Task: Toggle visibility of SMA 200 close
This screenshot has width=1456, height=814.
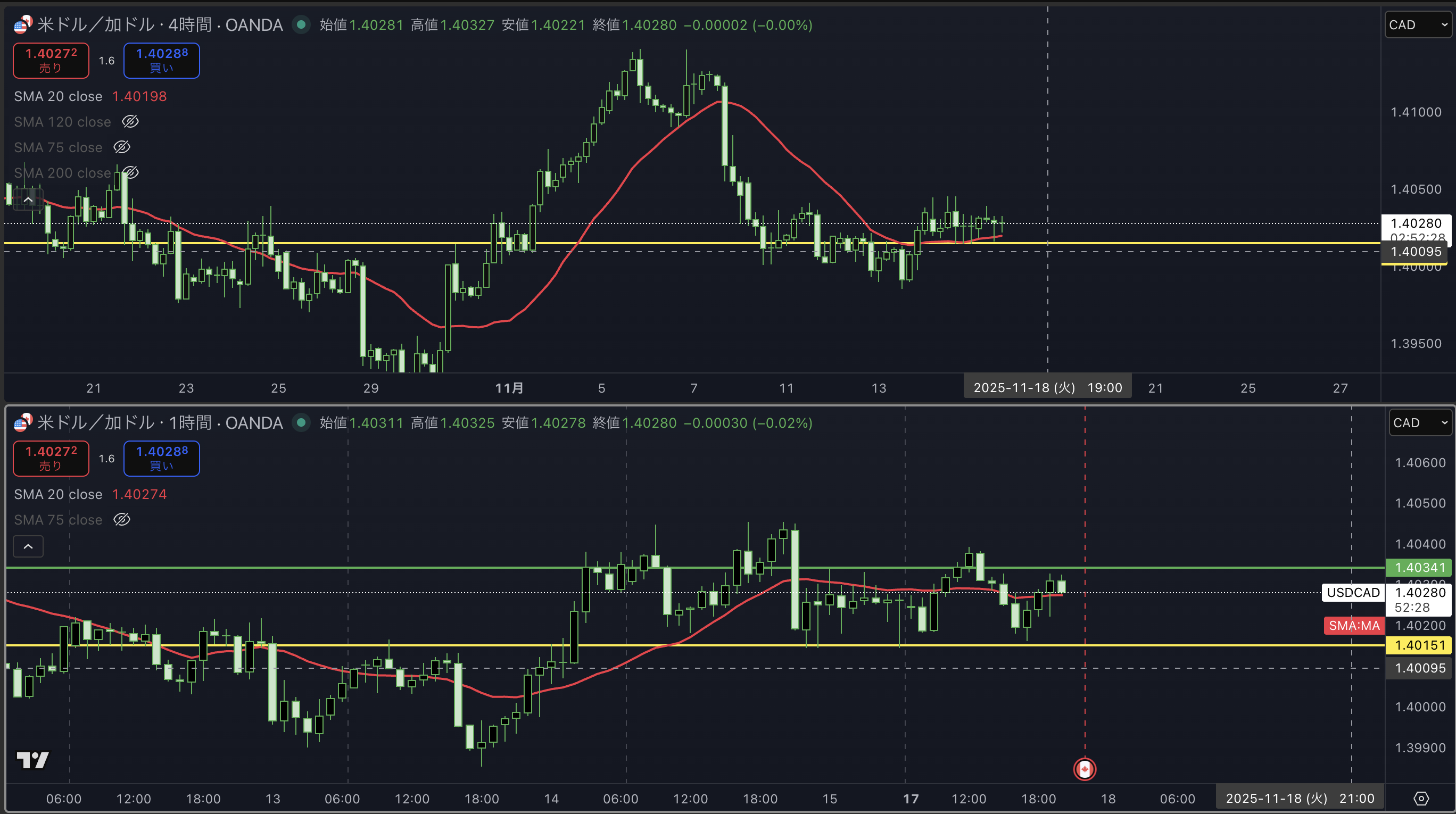Action: (130, 172)
